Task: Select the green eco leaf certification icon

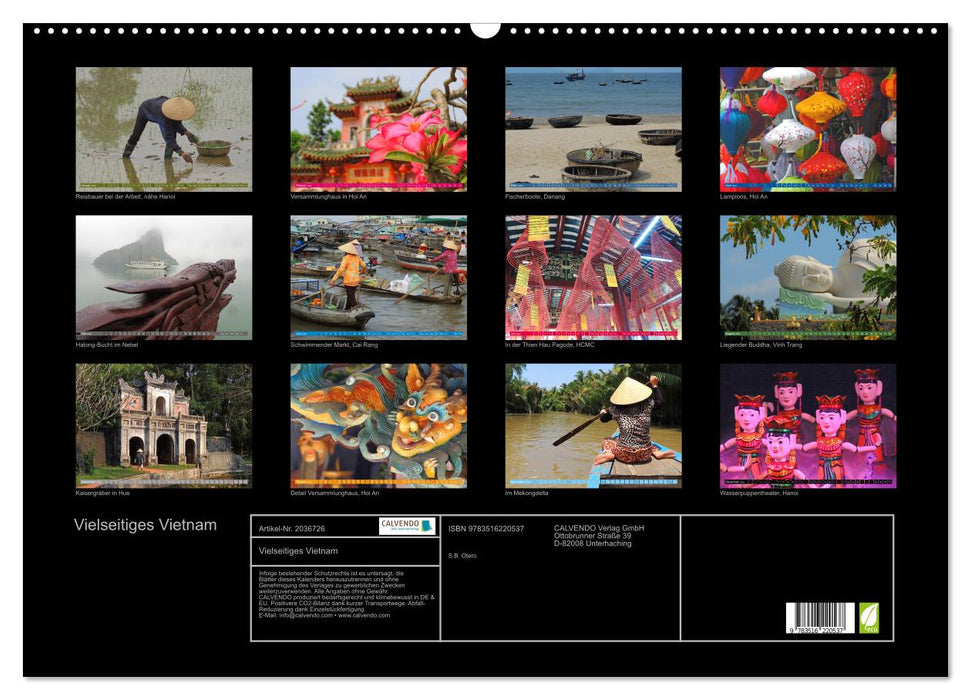Action: [869, 618]
